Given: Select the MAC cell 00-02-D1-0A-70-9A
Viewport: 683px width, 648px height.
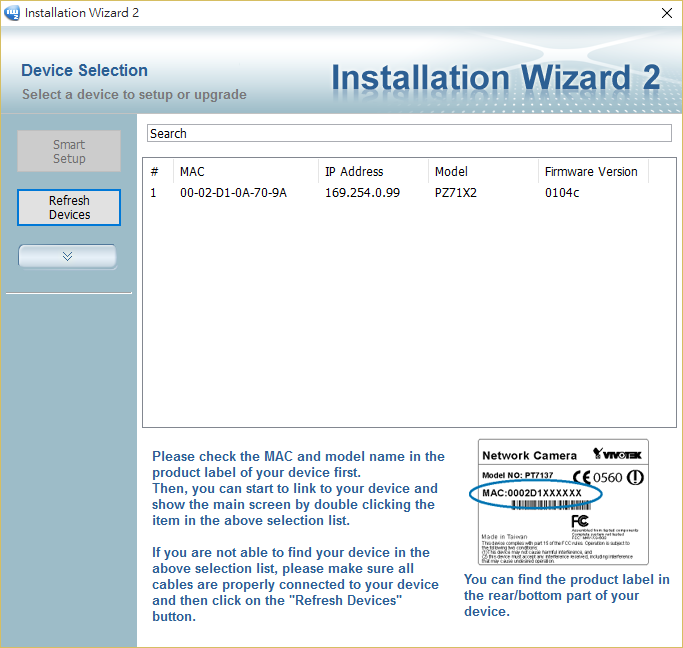Looking at the screenshot, I should tap(233, 192).
